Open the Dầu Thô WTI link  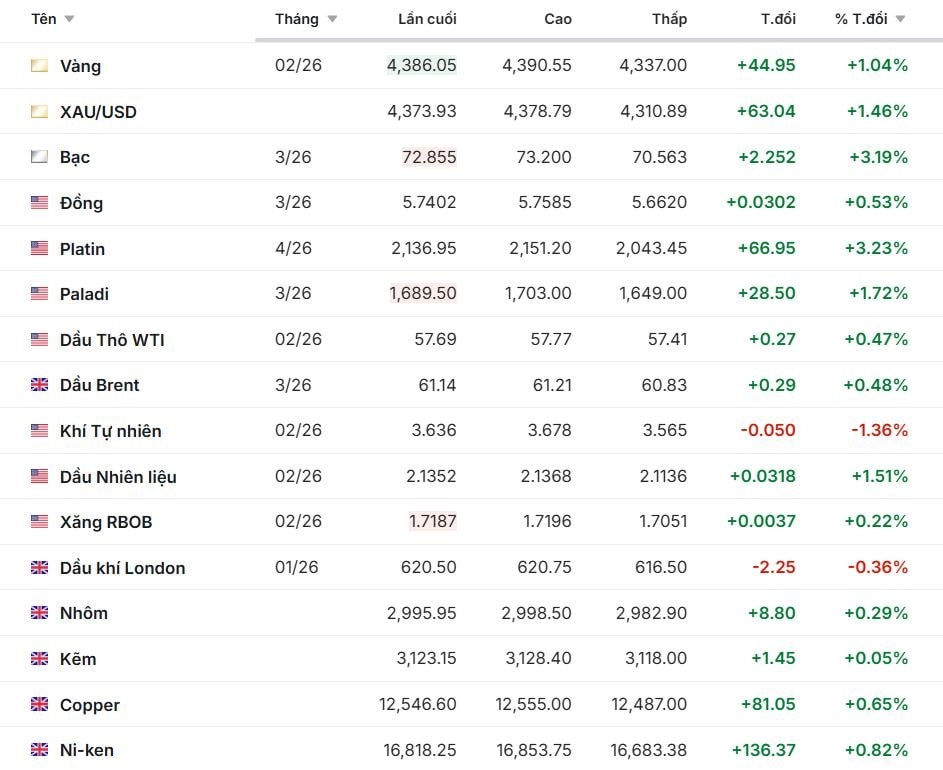click(x=112, y=340)
